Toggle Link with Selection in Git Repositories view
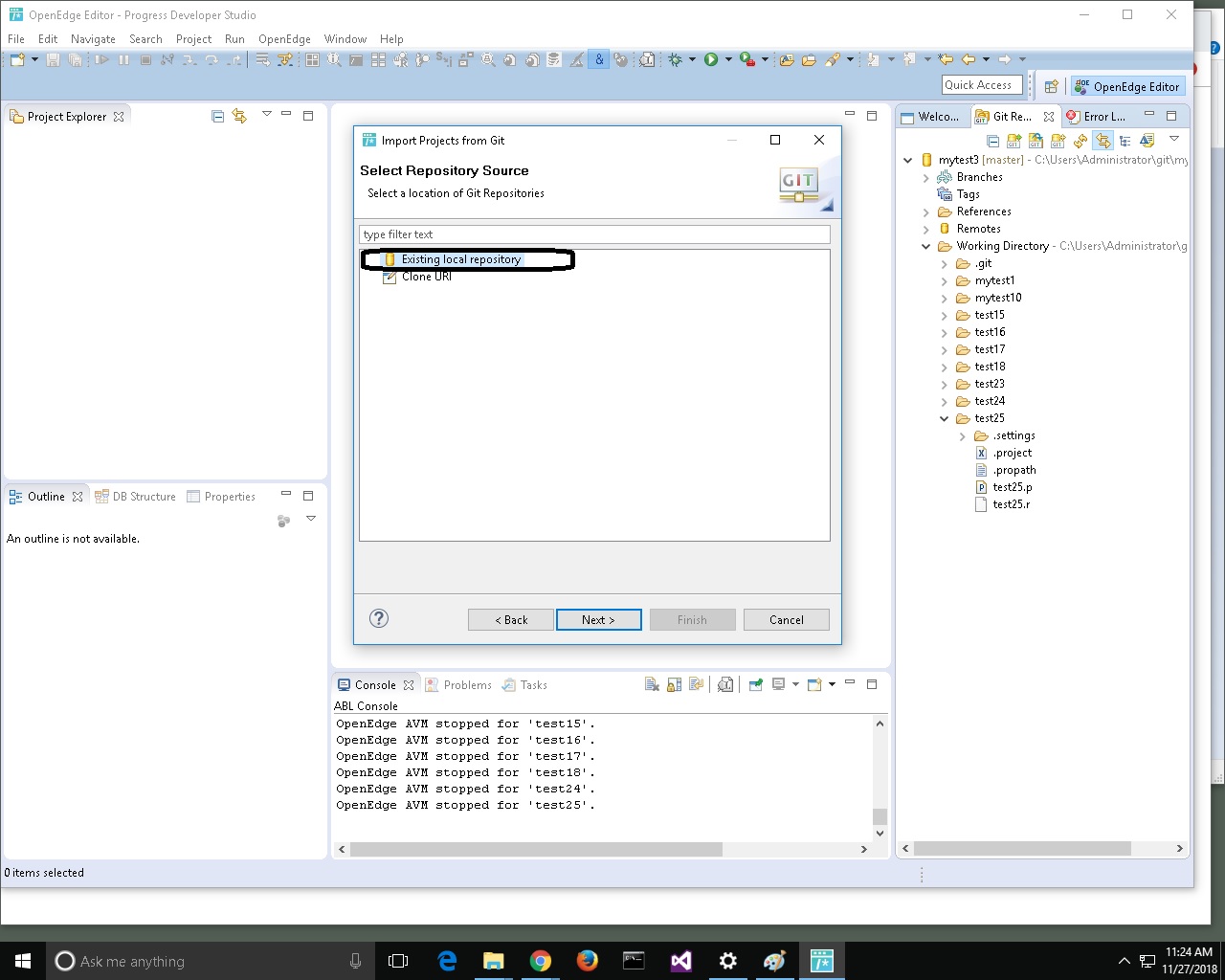This screenshot has height=980, width=1225. 1102,141
